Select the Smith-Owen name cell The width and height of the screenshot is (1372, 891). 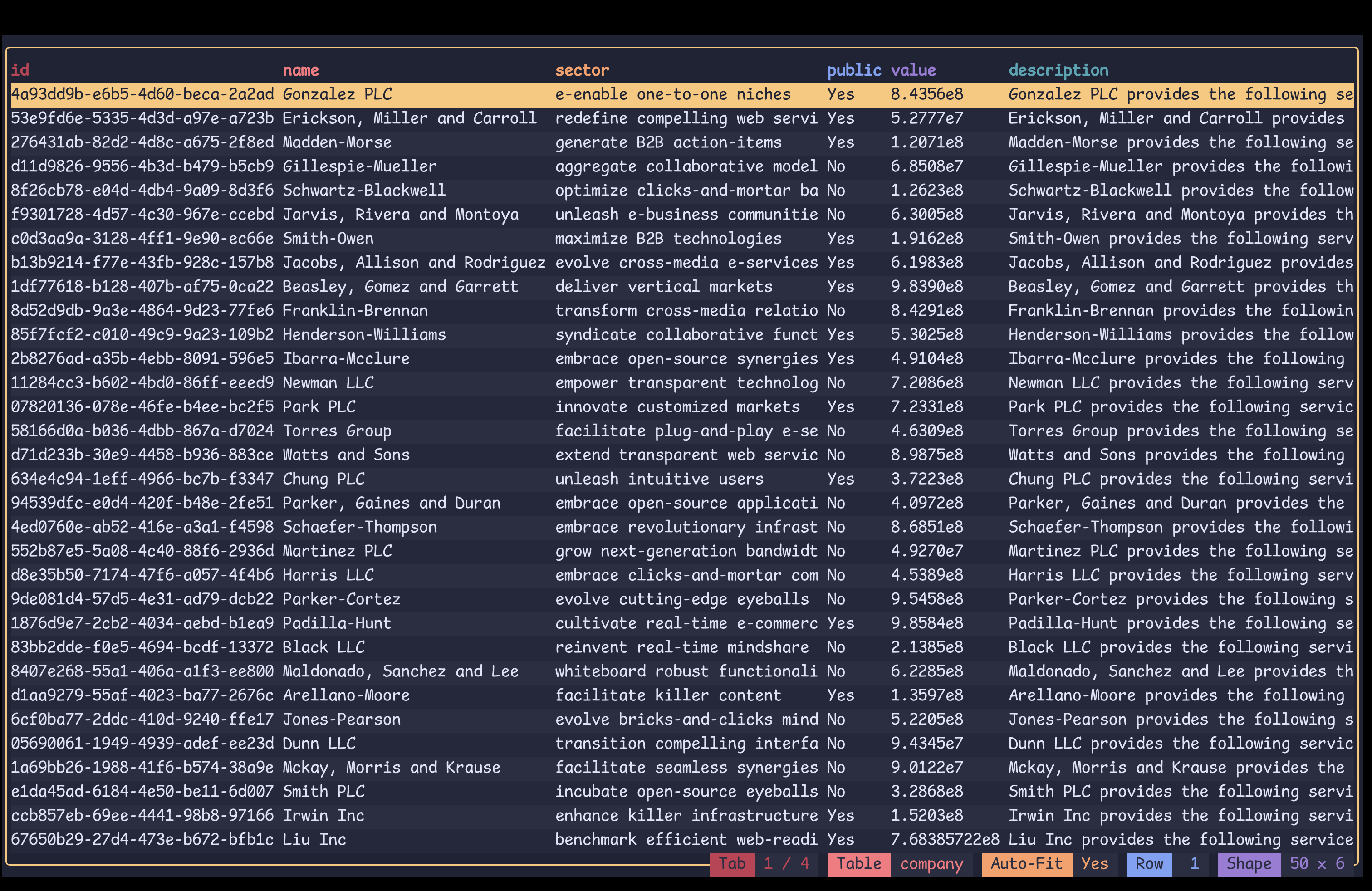pyautogui.click(x=328, y=239)
